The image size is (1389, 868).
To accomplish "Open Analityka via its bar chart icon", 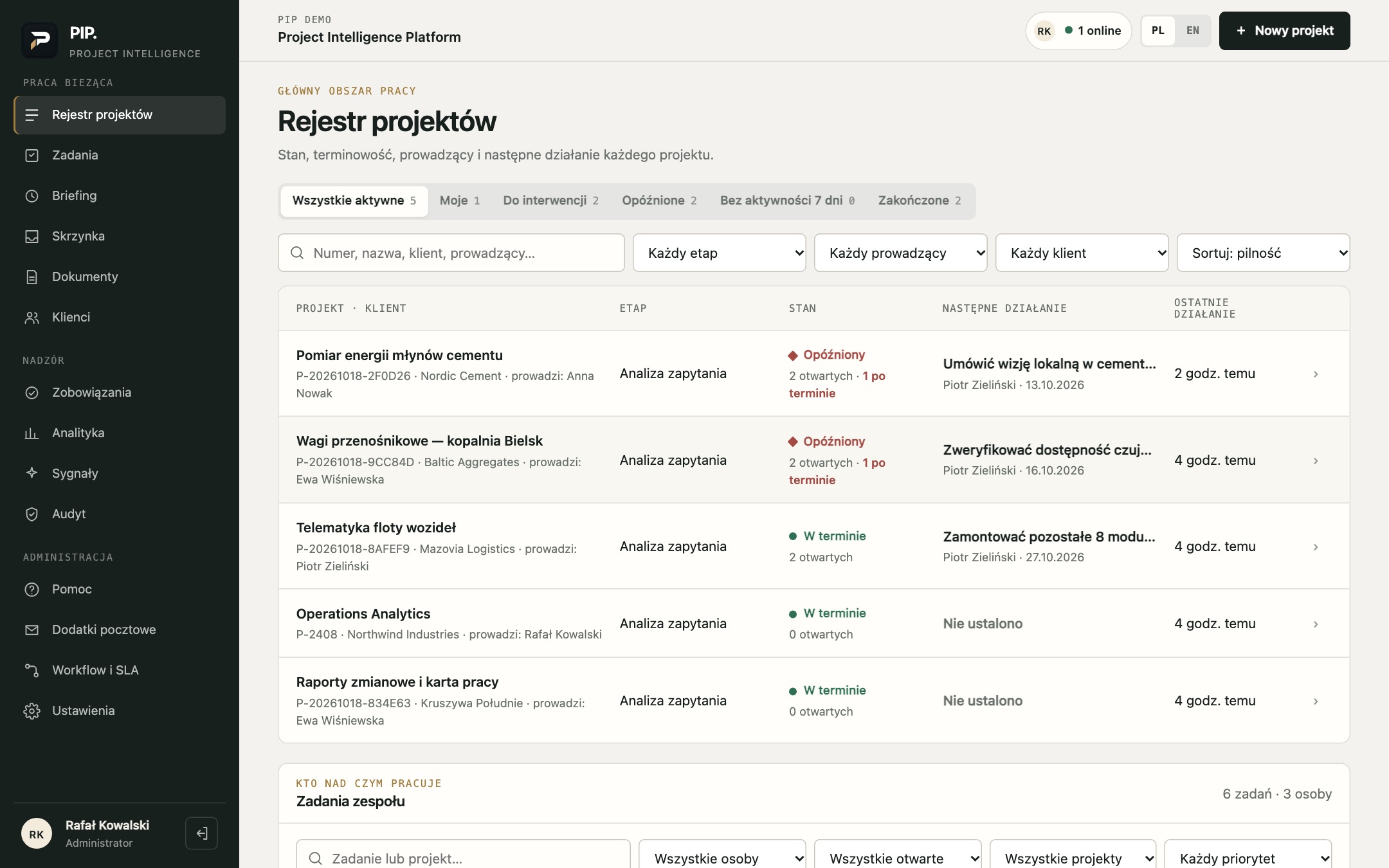I will [32, 433].
